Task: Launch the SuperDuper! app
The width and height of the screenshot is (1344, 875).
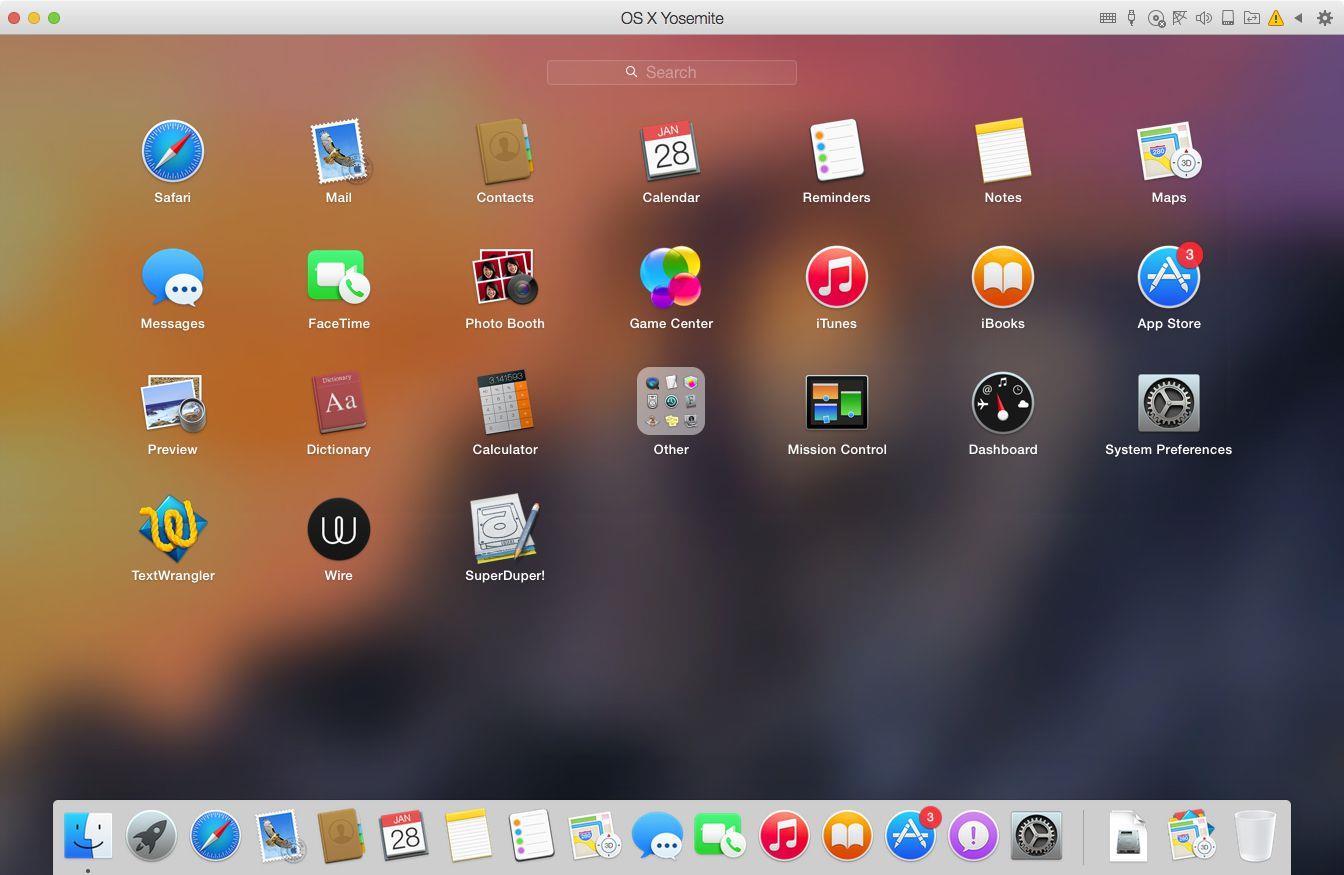Action: pos(504,530)
